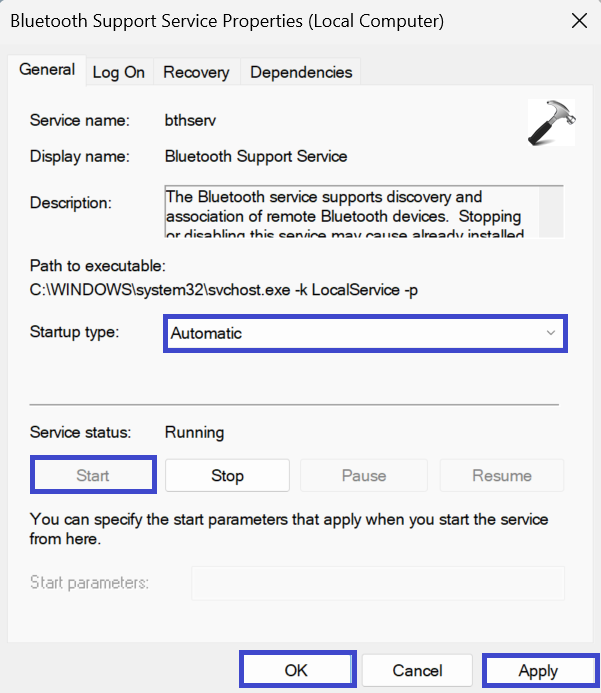The image size is (601, 693).
Task: Open the Log On tab
Action: click(x=118, y=72)
